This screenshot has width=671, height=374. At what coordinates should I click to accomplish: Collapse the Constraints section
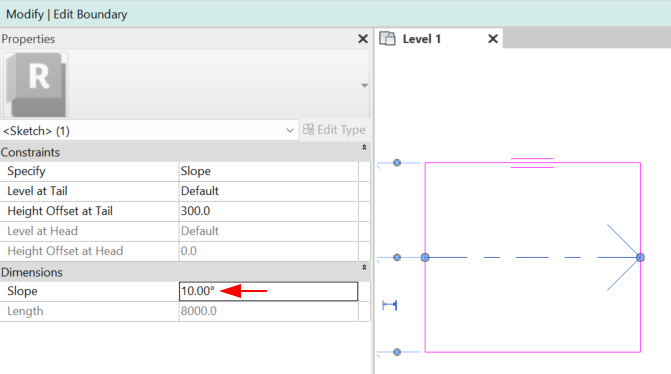[364, 148]
